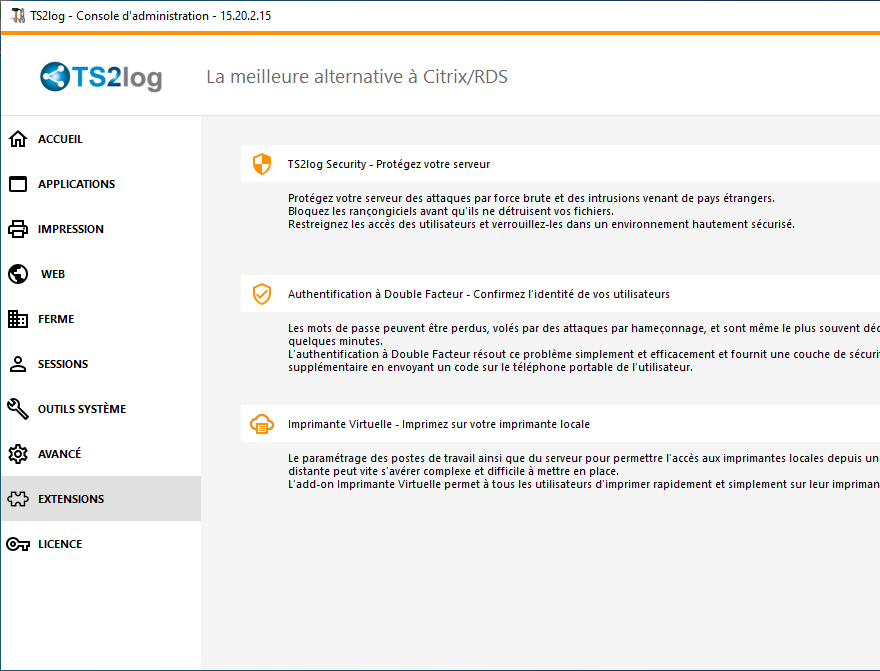
Task: Click the Outils Système wrench icon
Action: click(x=18, y=409)
